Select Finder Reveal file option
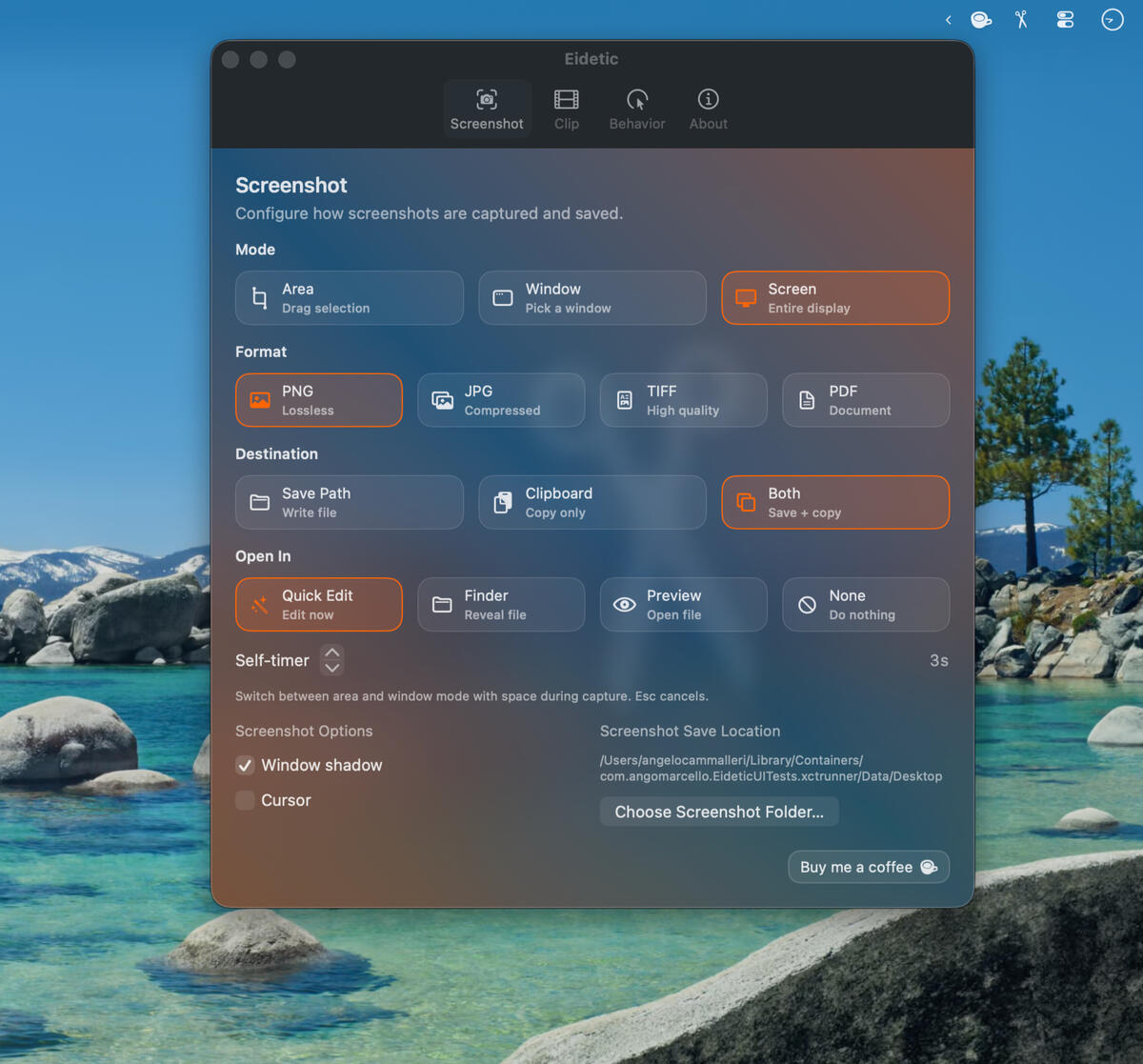This screenshot has height=1064, width=1143. tap(501, 605)
